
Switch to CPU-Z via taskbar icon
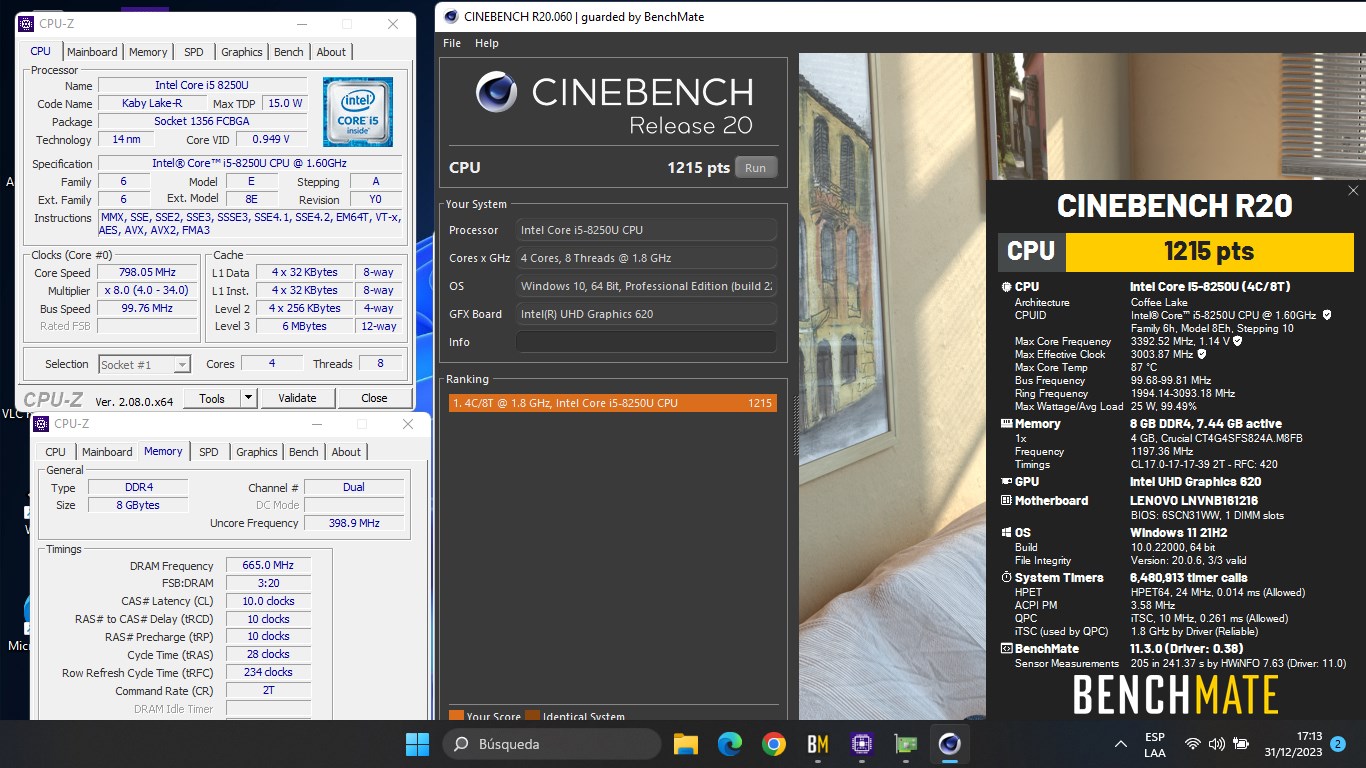[x=861, y=744]
